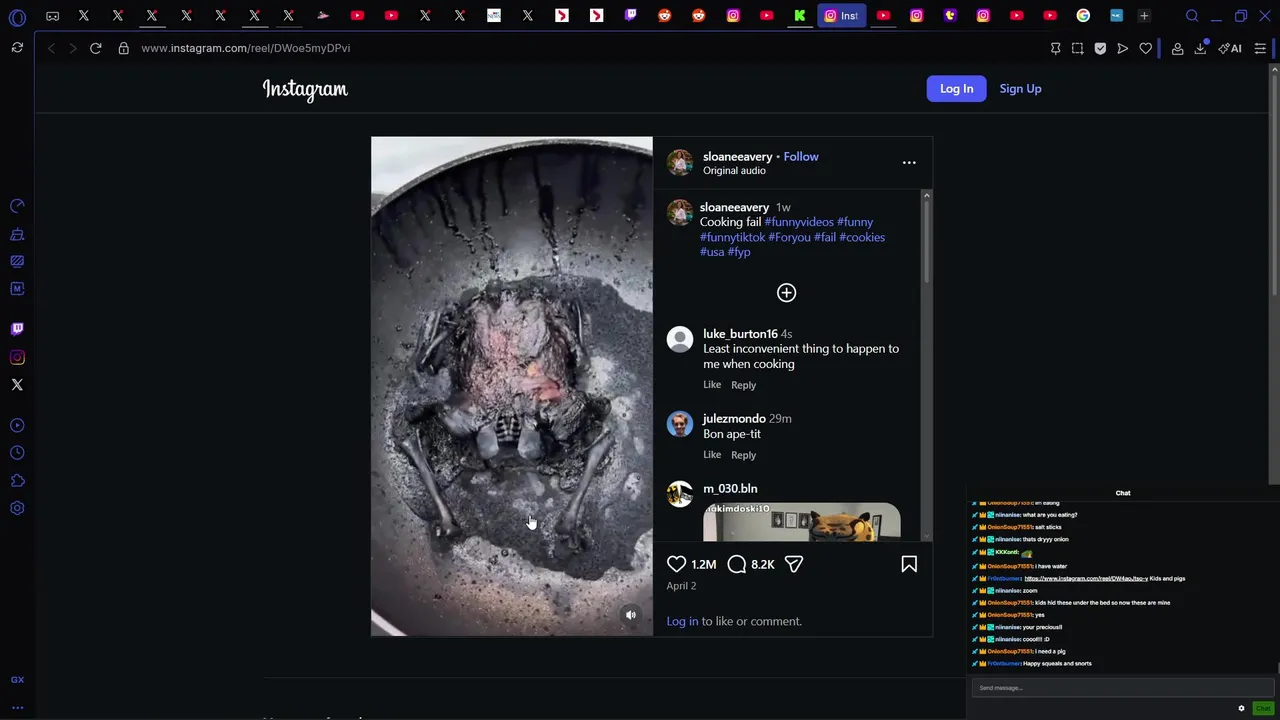
Task: Click the GIF in m_030.bln's comment
Action: click(x=801, y=522)
